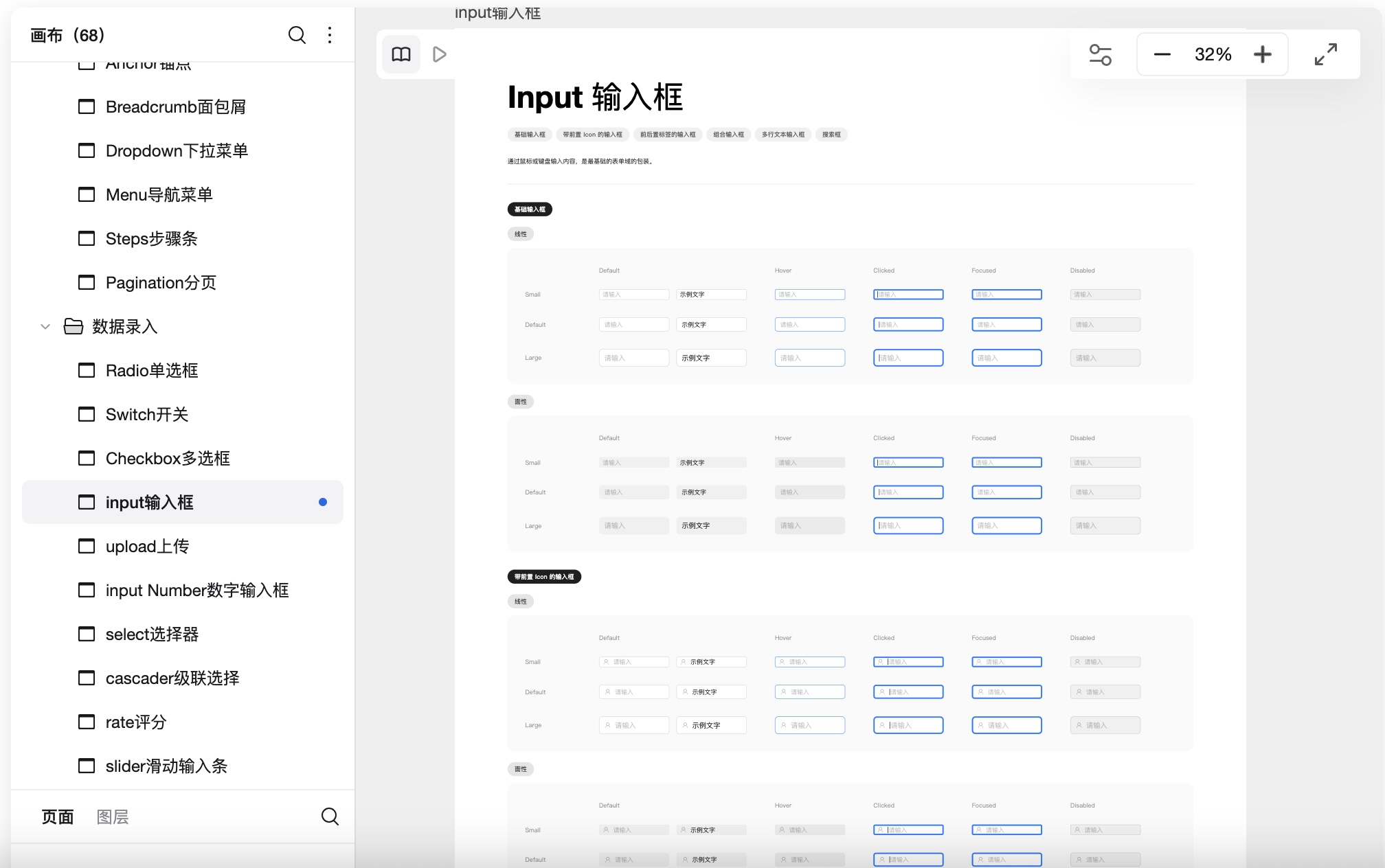Click the 组合输入框 tag
1385x868 pixels.
click(728, 135)
